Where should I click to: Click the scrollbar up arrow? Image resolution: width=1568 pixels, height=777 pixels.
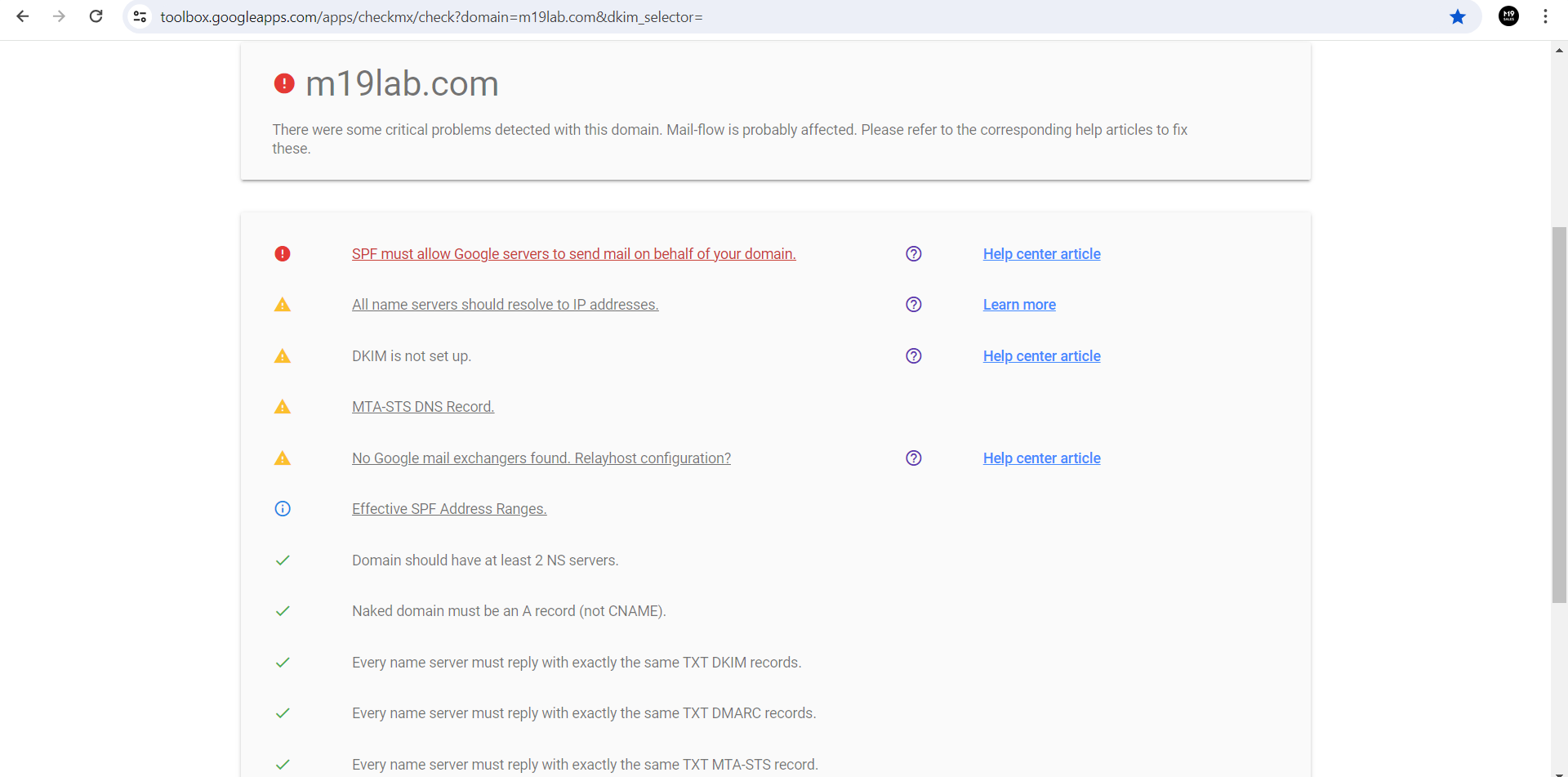pyautogui.click(x=1559, y=50)
